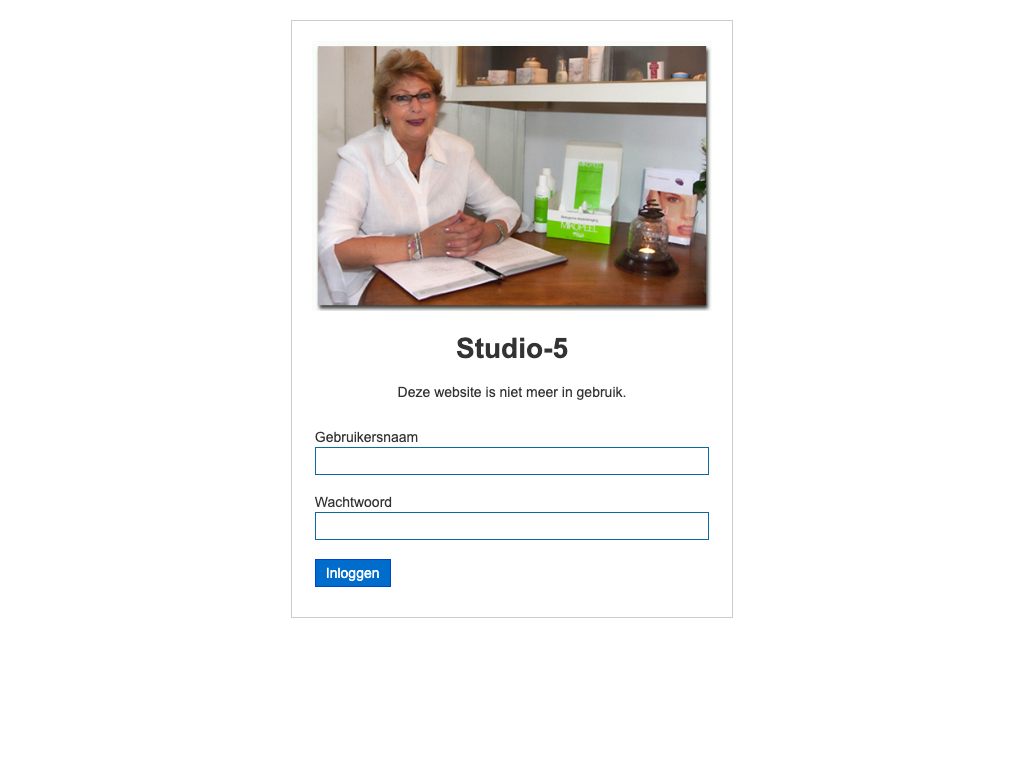This screenshot has width=1024, height=768.
Task: Click the Wachtwoord field label
Action: [353, 502]
